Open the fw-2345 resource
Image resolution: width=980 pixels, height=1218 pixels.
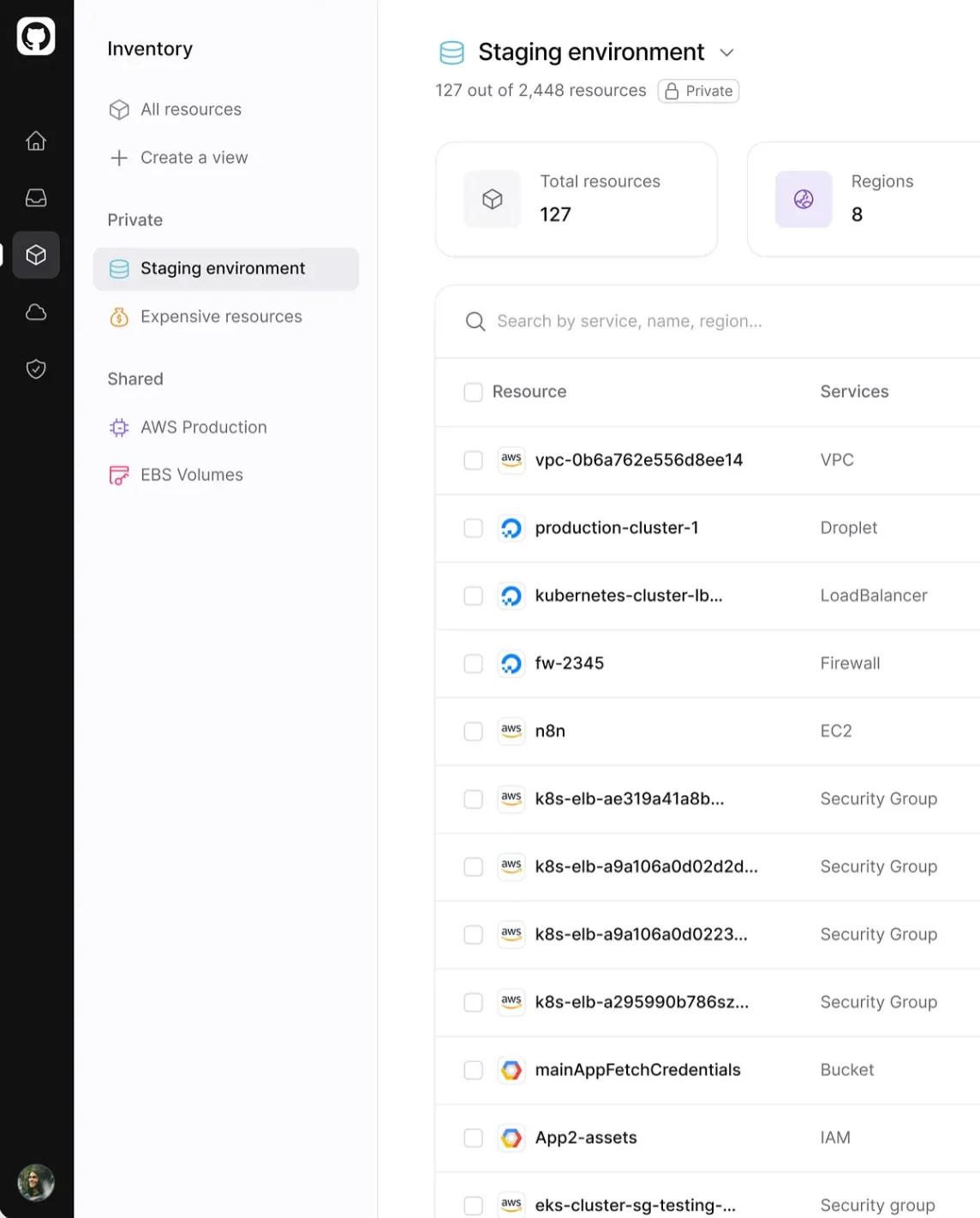tap(570, 663)
